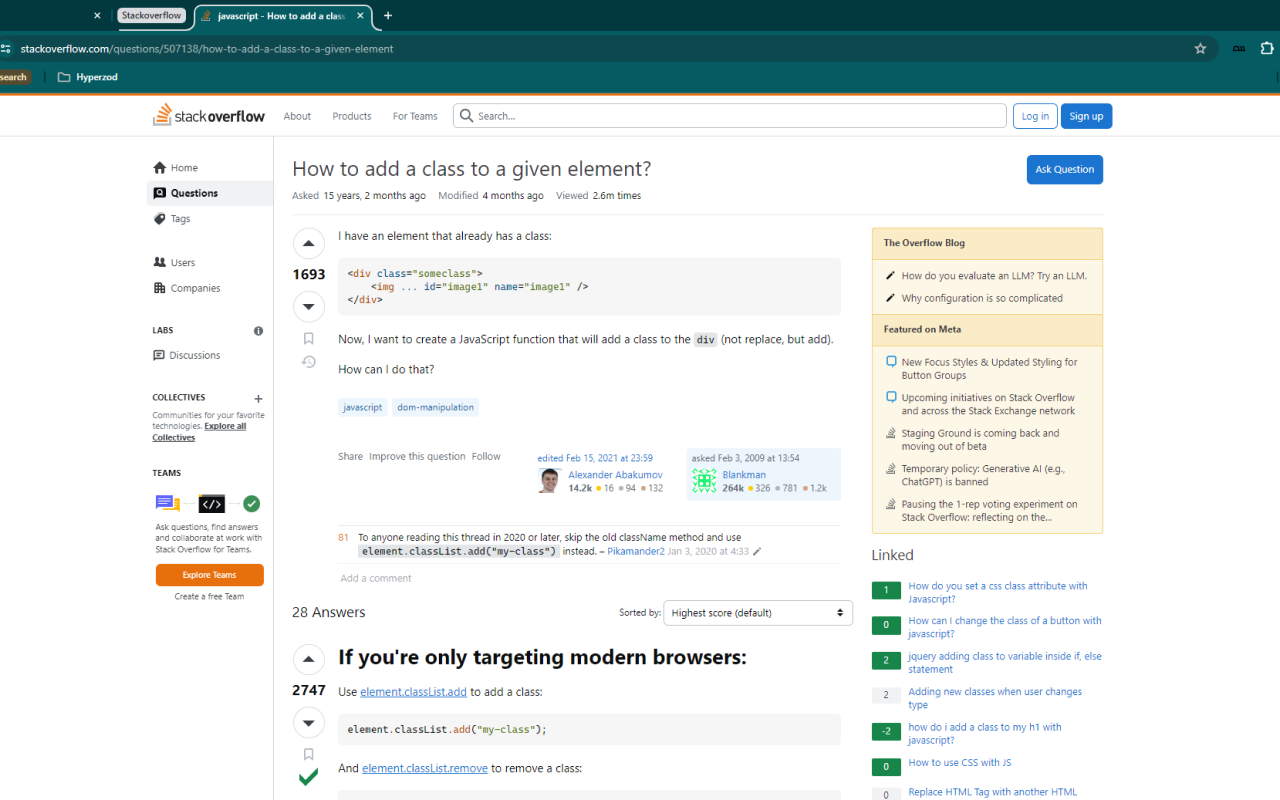Open the Products menu
The width and height of the screenshot is (1280, 800).
(352, 116)
